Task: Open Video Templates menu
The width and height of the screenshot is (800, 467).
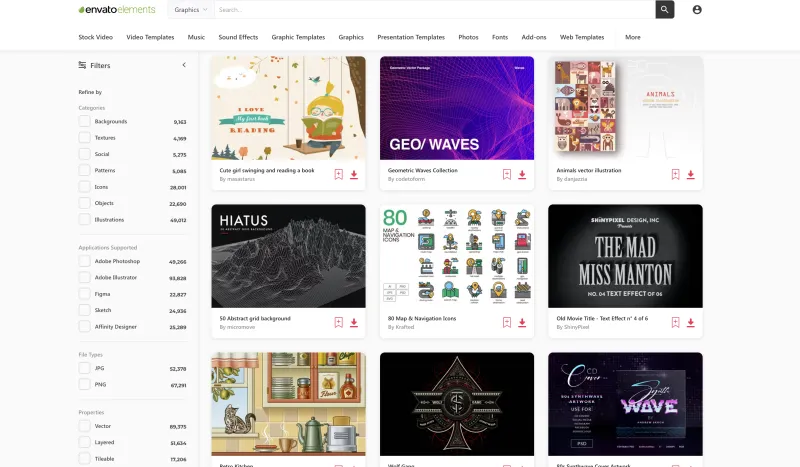Action: 150,37
